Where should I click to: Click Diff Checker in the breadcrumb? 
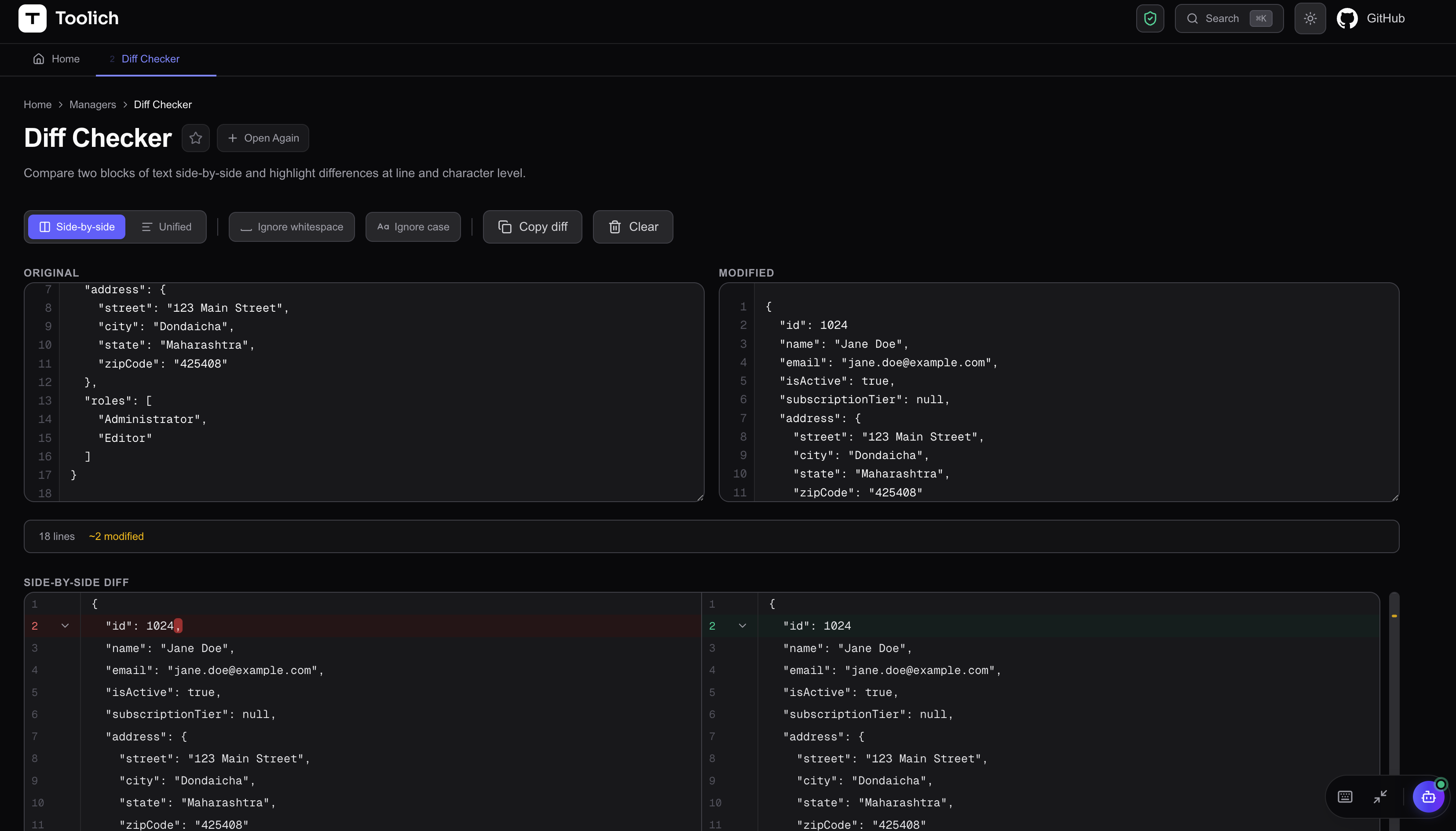click(x=163, y=105)
